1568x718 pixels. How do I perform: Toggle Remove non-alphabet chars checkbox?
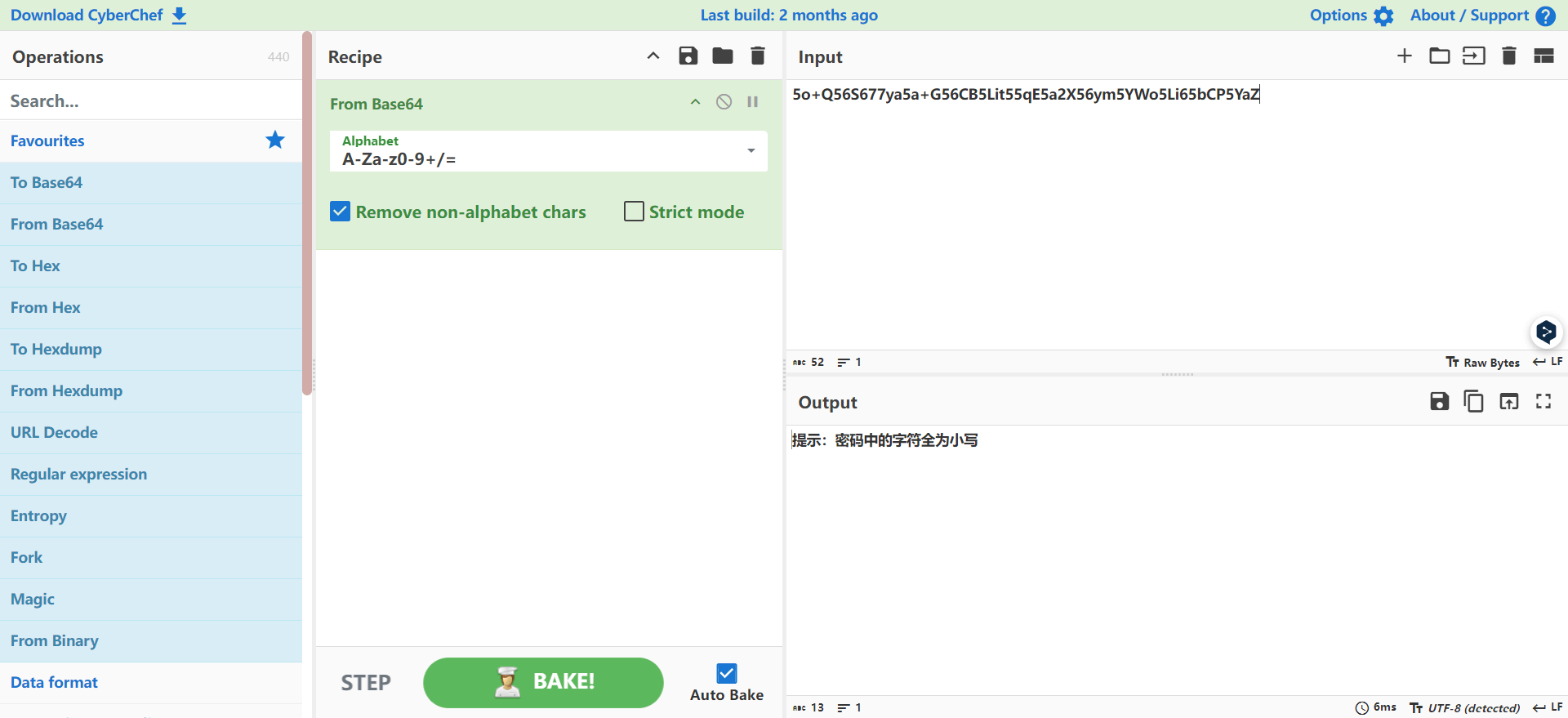341,212
